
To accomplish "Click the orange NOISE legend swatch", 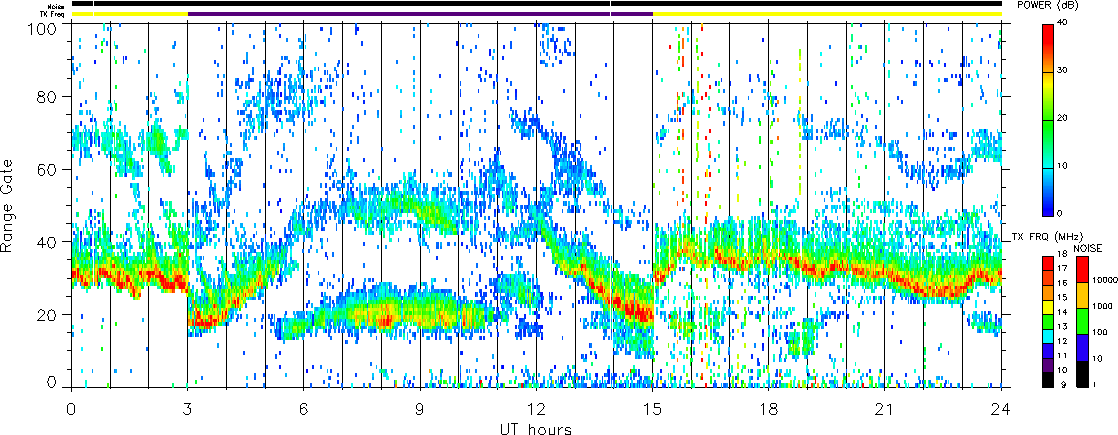I will point(1082,295).
